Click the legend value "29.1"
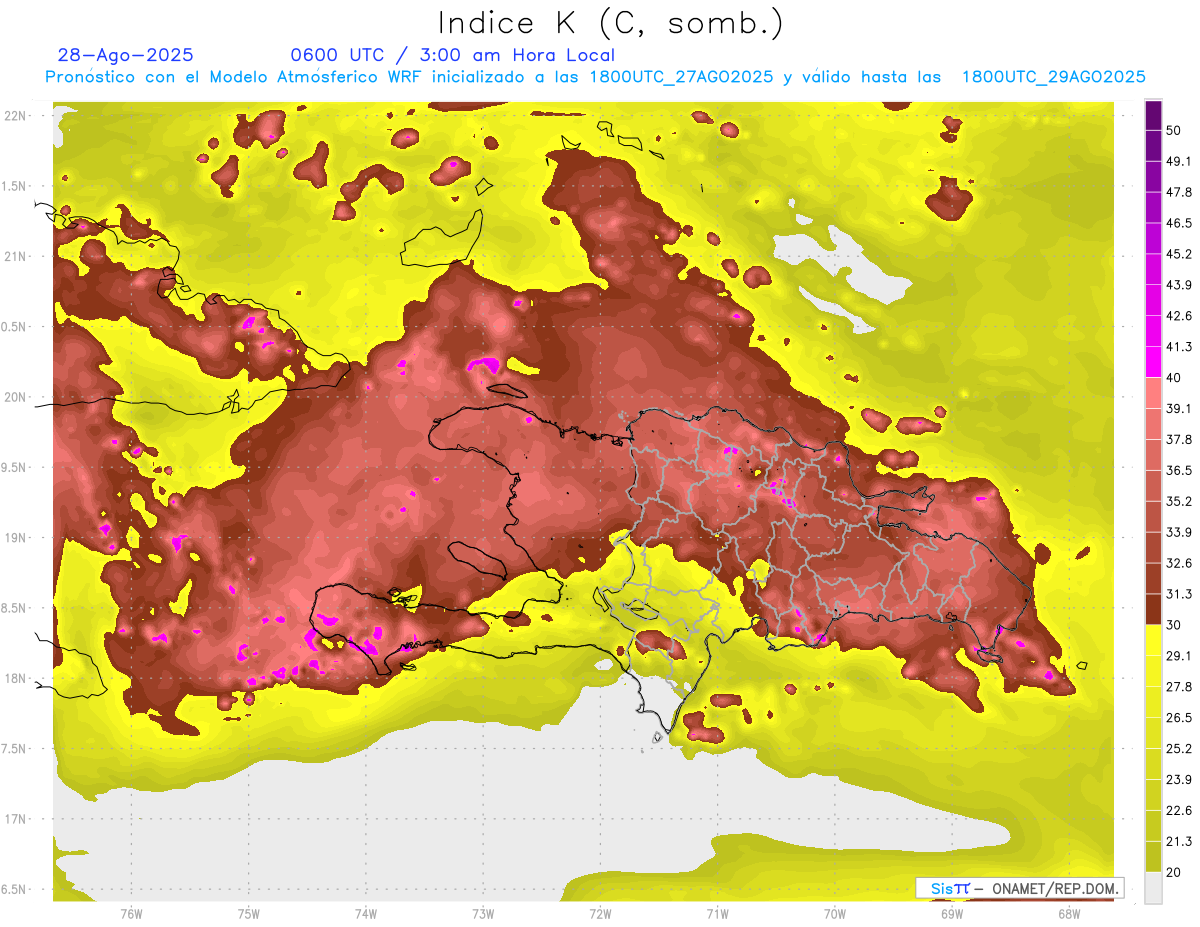 1179,656
